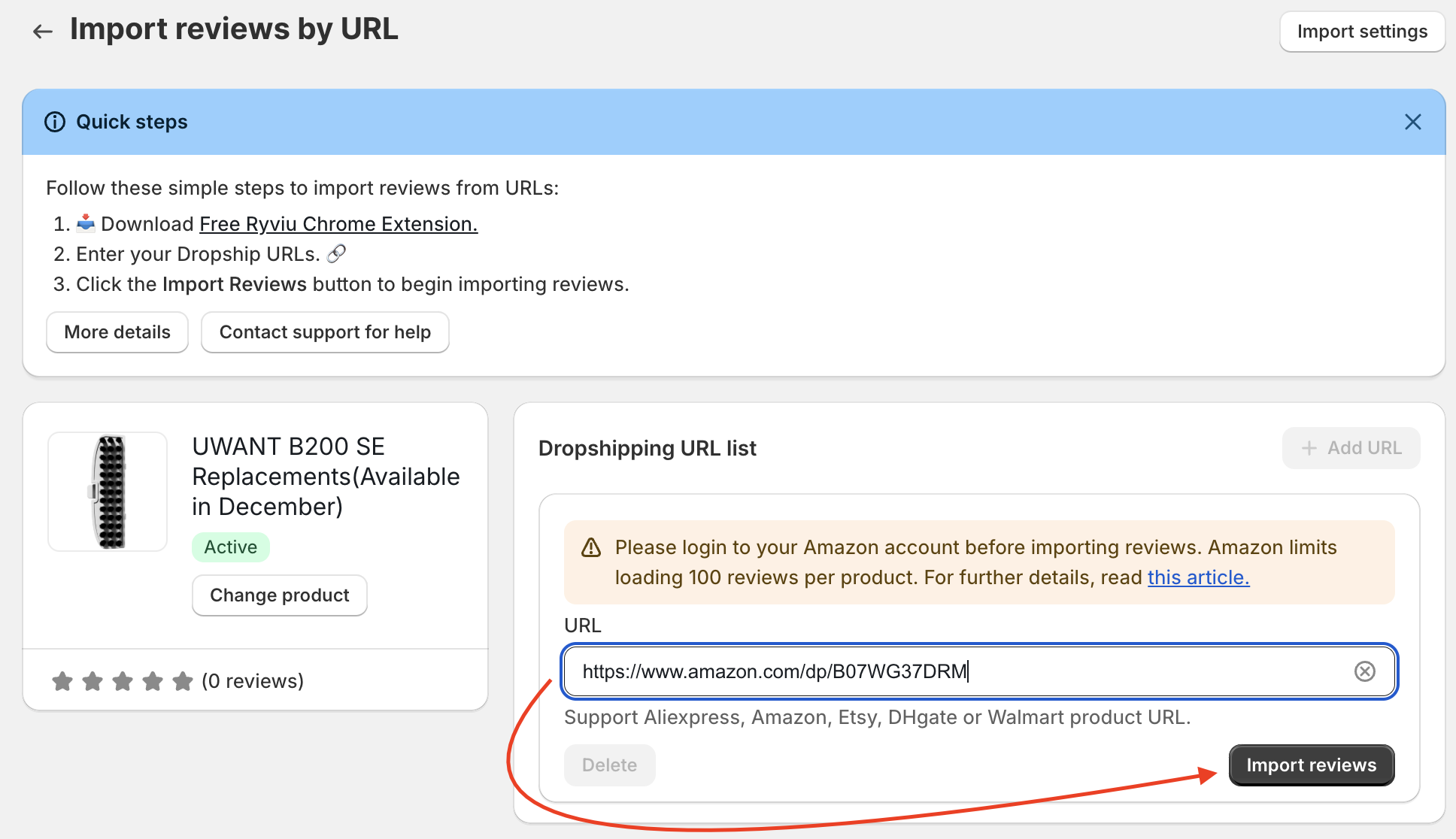Click the Amazon login warning icon
Screen dimensions: 1456x839
pyautogui.click(x=591, y=547)
